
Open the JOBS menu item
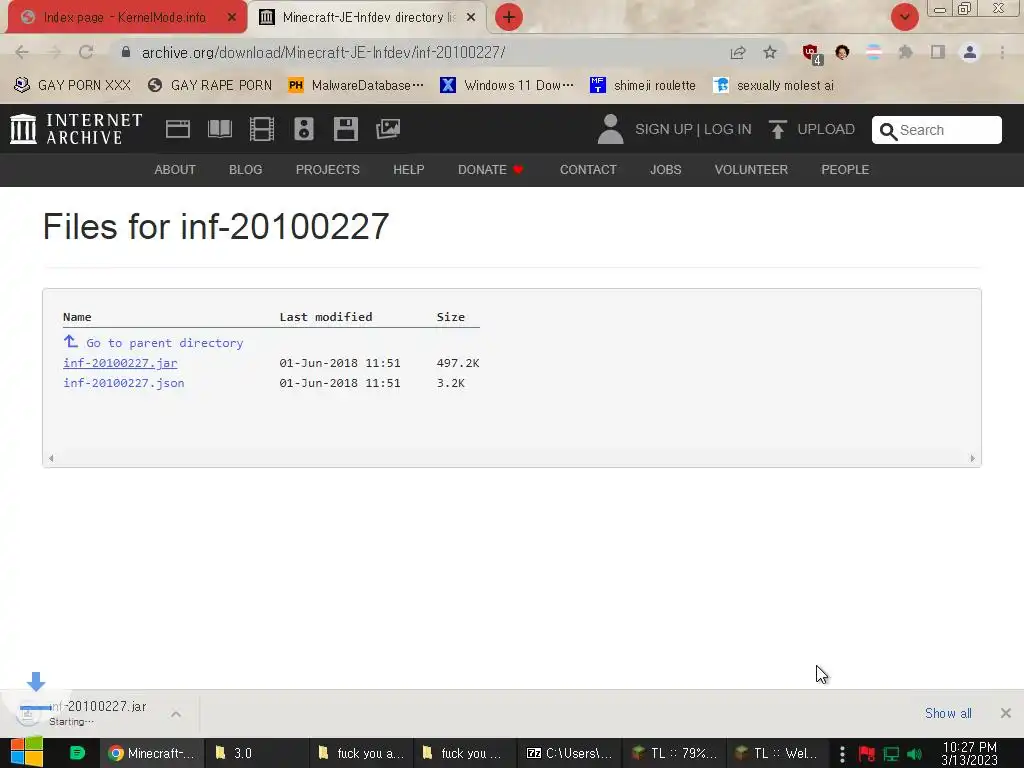665,170
